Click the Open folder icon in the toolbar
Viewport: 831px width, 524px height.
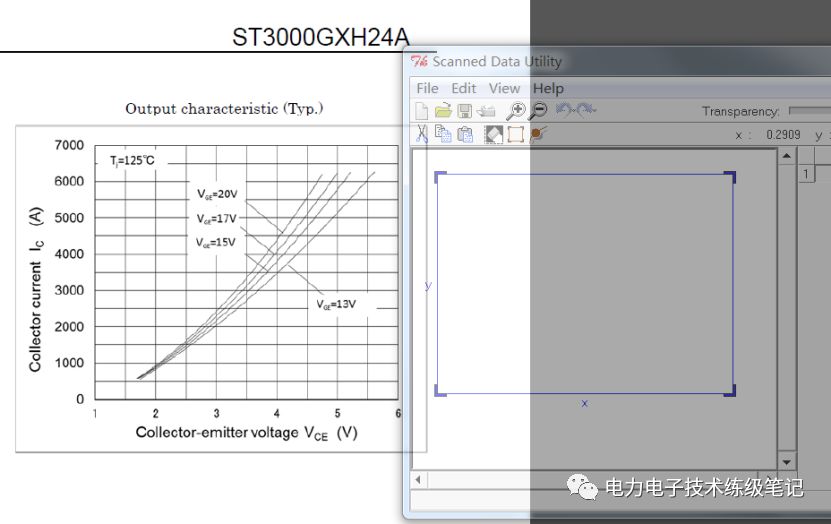[443, 110]
